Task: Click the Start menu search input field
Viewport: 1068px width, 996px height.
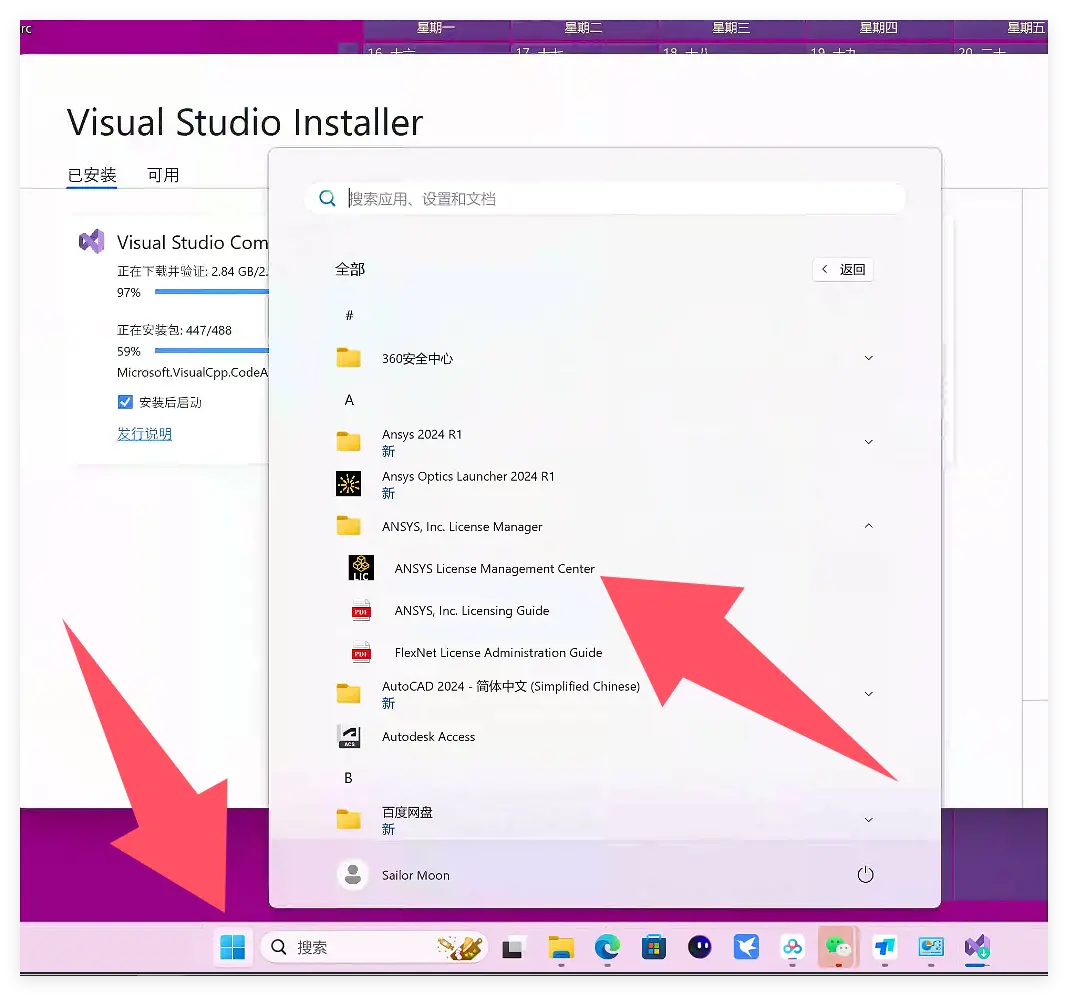Action: coord(605,198)
